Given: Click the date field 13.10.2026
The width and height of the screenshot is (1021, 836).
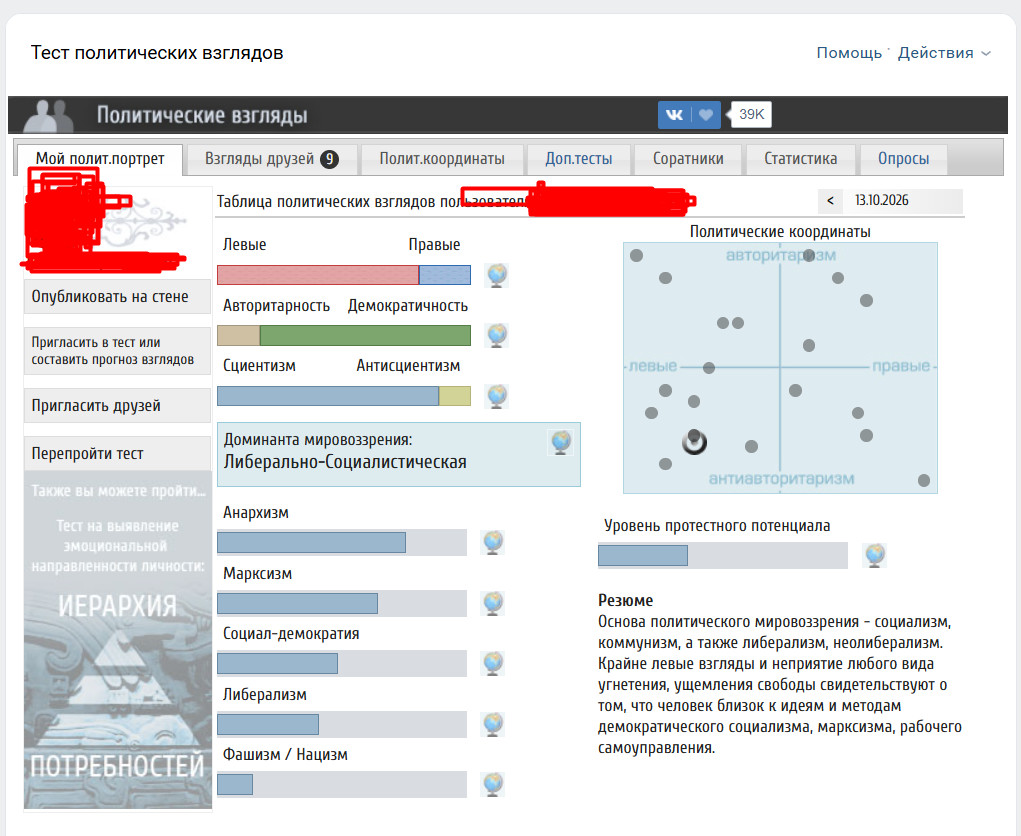Looking at the screenshot, I should click(903, 201).
